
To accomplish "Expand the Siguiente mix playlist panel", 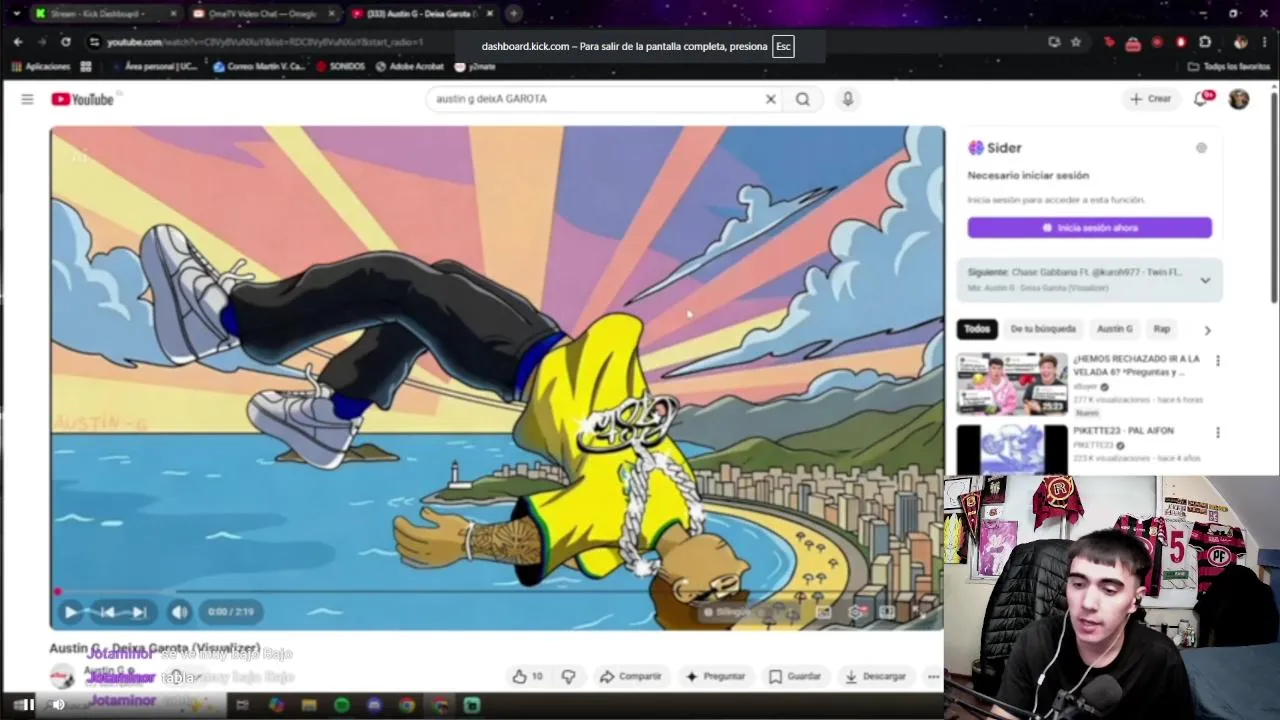I will 1205,280.
